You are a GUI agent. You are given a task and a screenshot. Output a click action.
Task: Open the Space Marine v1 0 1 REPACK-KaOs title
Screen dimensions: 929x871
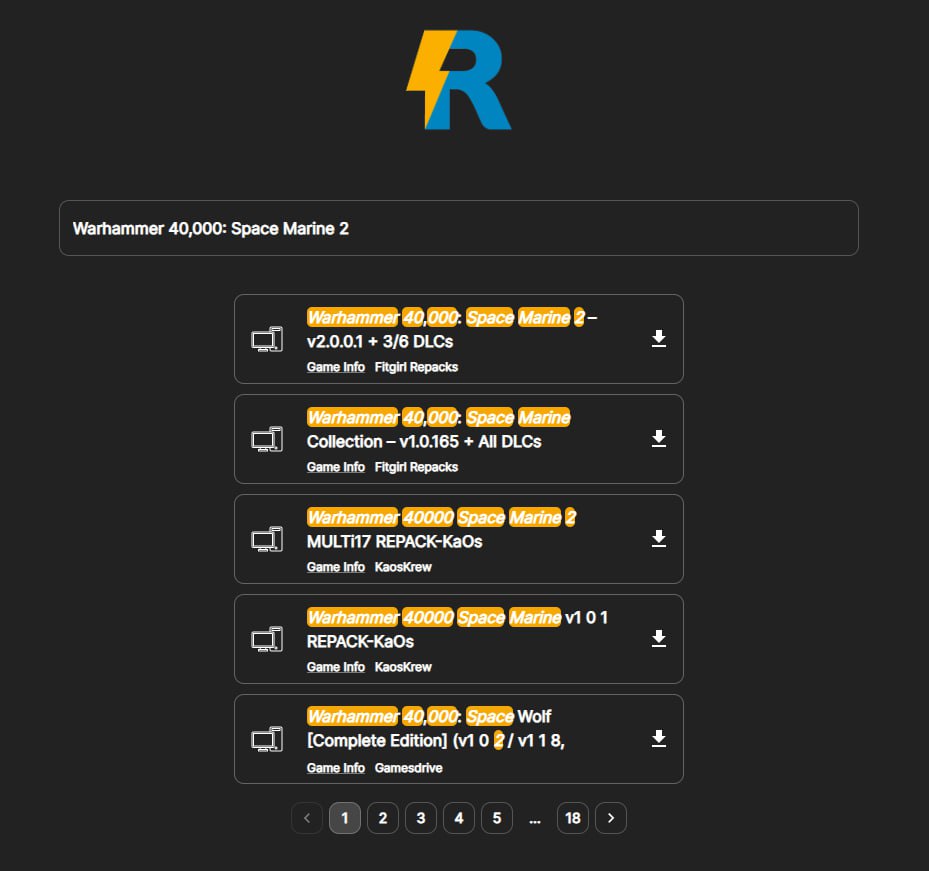point(457,629)
